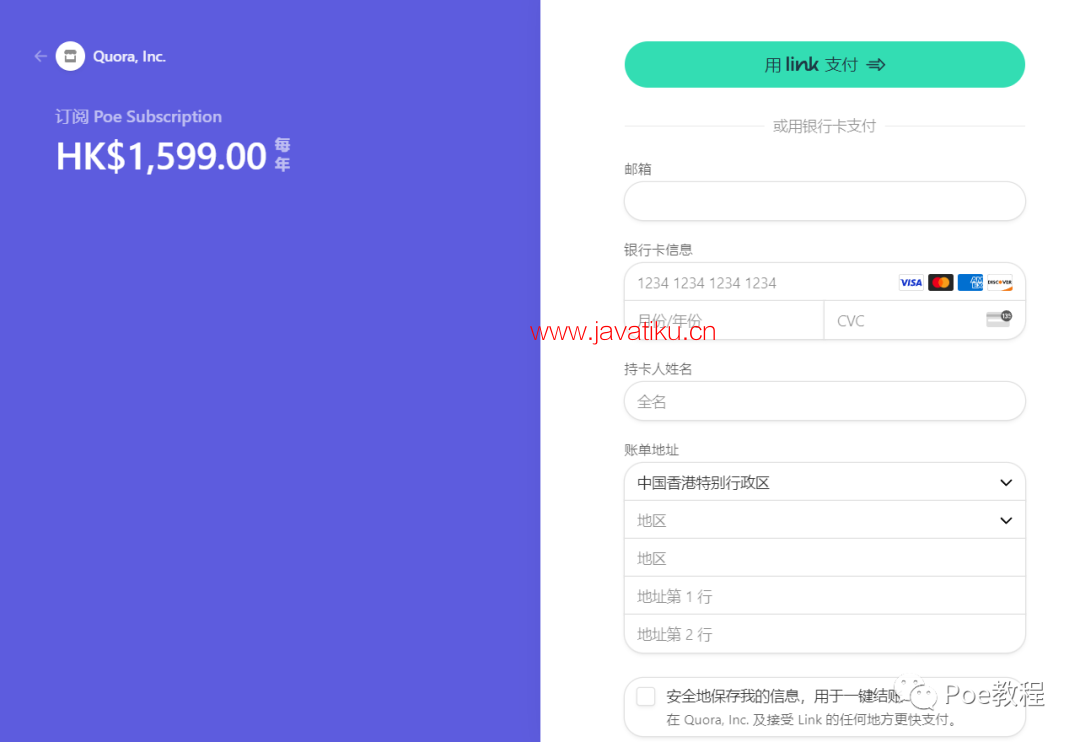Screen dimensions: 1080x742
Task: Expand the 地区 district dropdown
Action: [824, 520]
